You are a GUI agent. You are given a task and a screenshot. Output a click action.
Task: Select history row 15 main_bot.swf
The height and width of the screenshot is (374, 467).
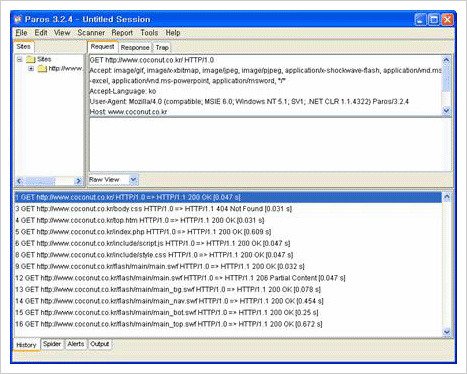click(228, 312)
